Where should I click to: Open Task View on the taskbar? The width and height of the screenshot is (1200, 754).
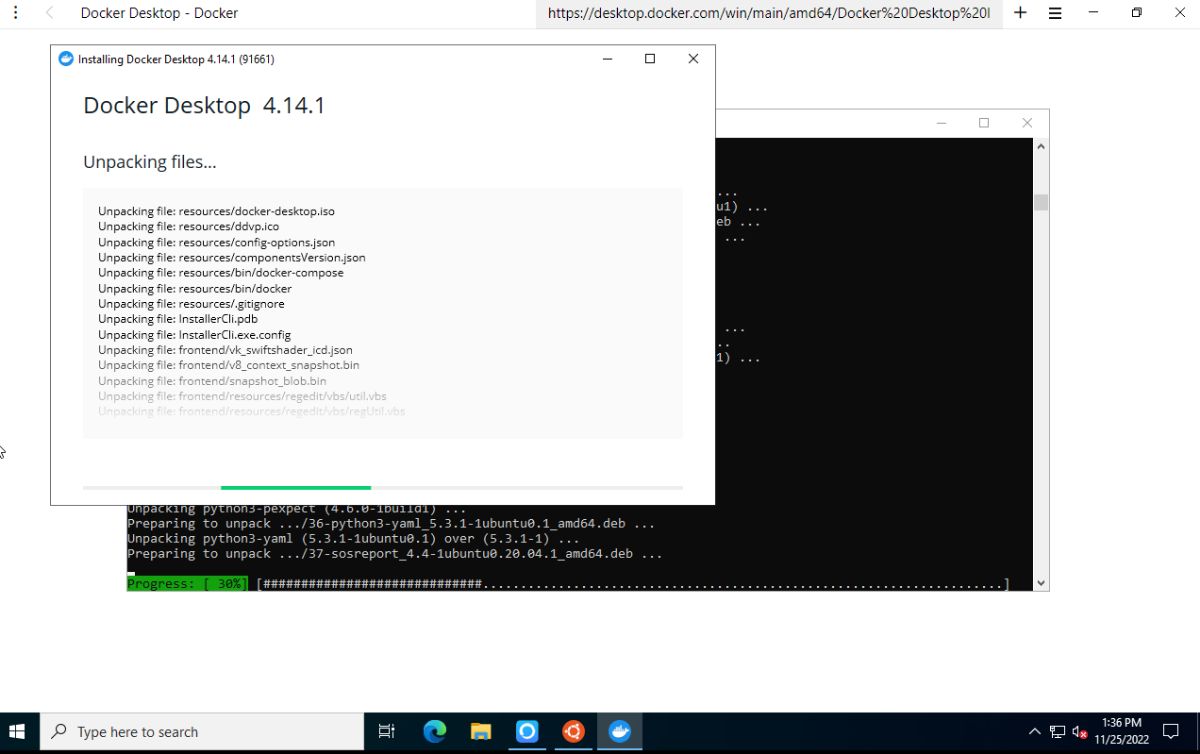pyautogui.click(x=386, y=731)
